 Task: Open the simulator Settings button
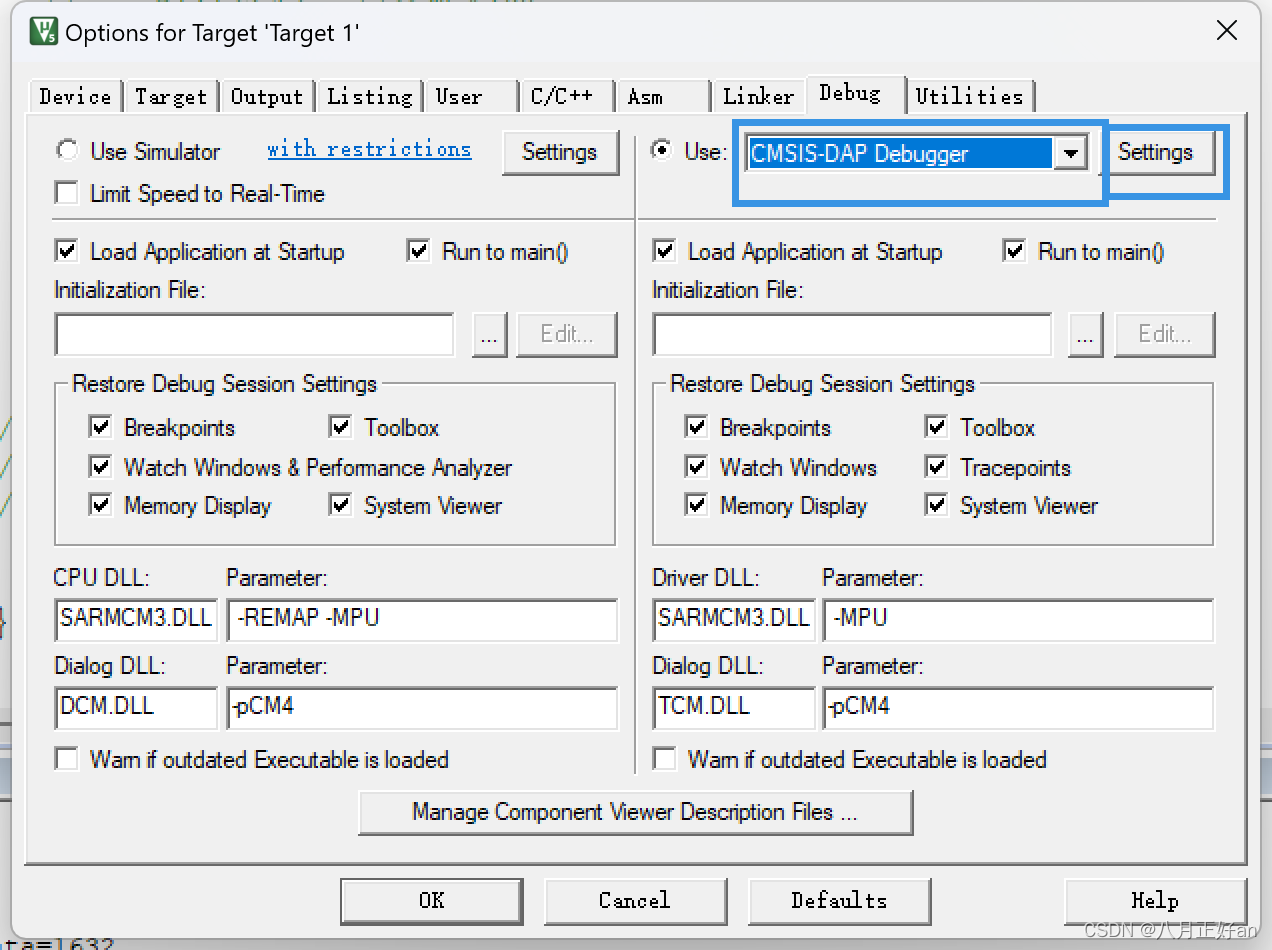[559, 152]
